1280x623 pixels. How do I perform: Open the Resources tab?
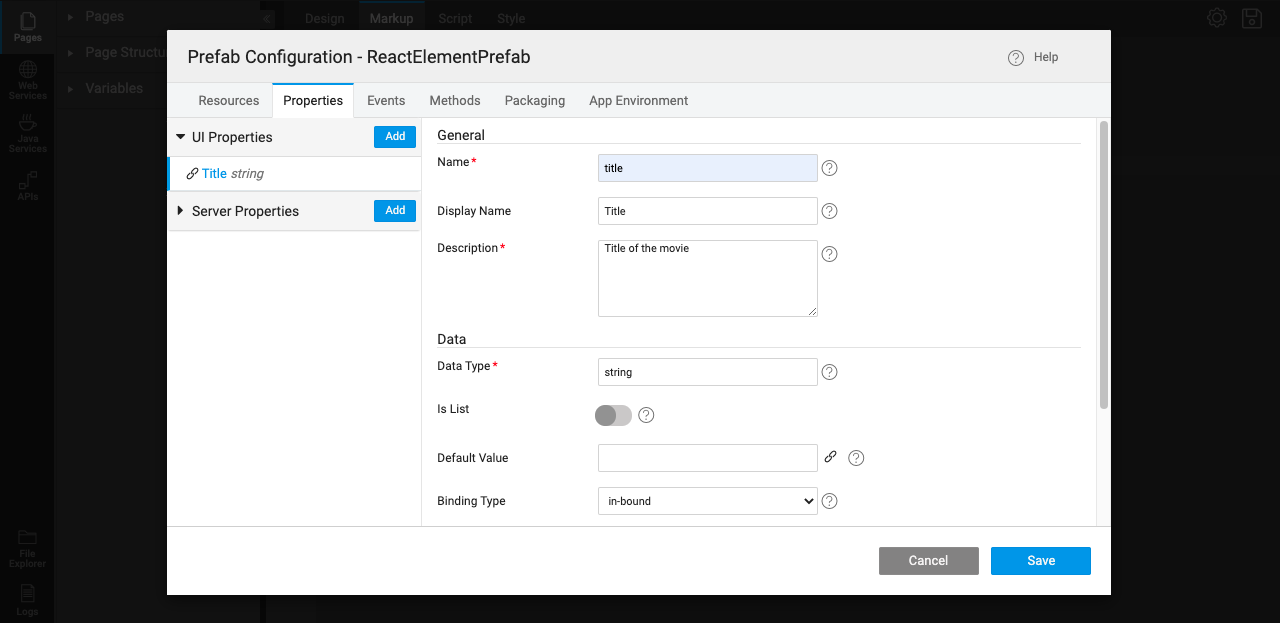click(x=229, y=101)
